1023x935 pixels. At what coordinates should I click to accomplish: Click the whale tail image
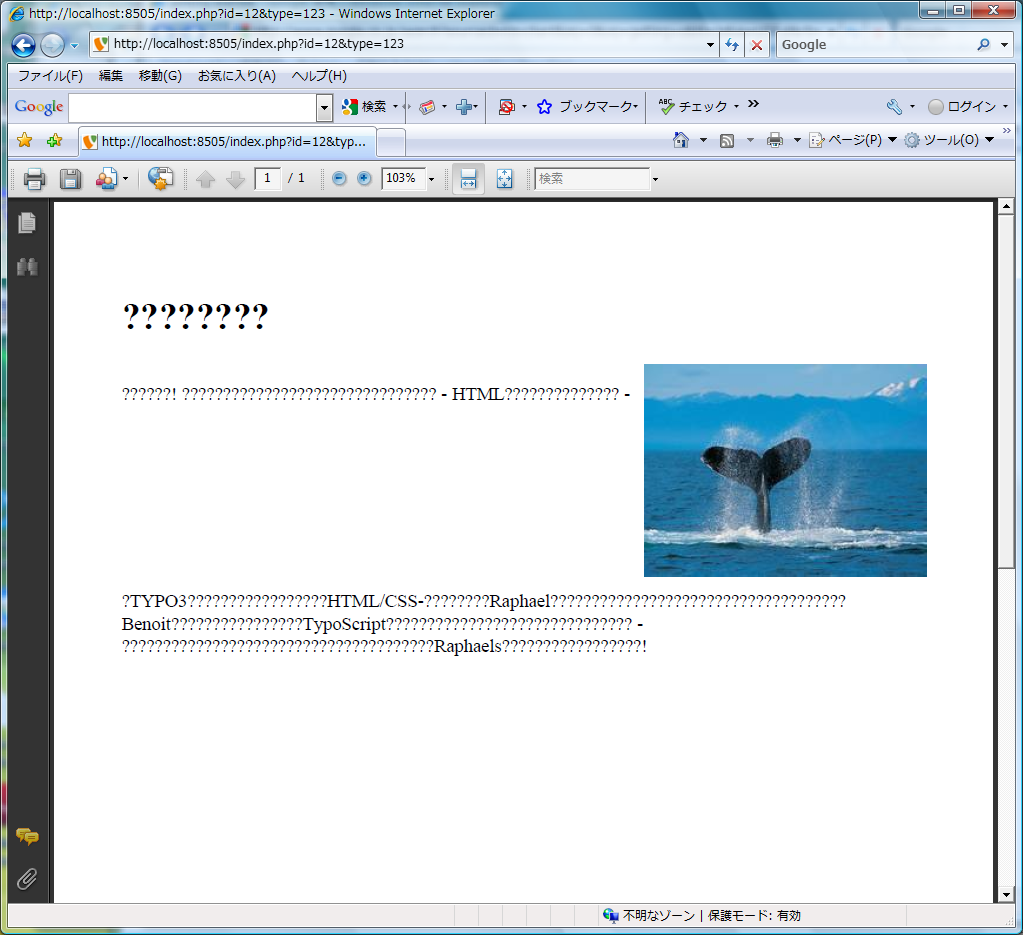click(785, 470)
